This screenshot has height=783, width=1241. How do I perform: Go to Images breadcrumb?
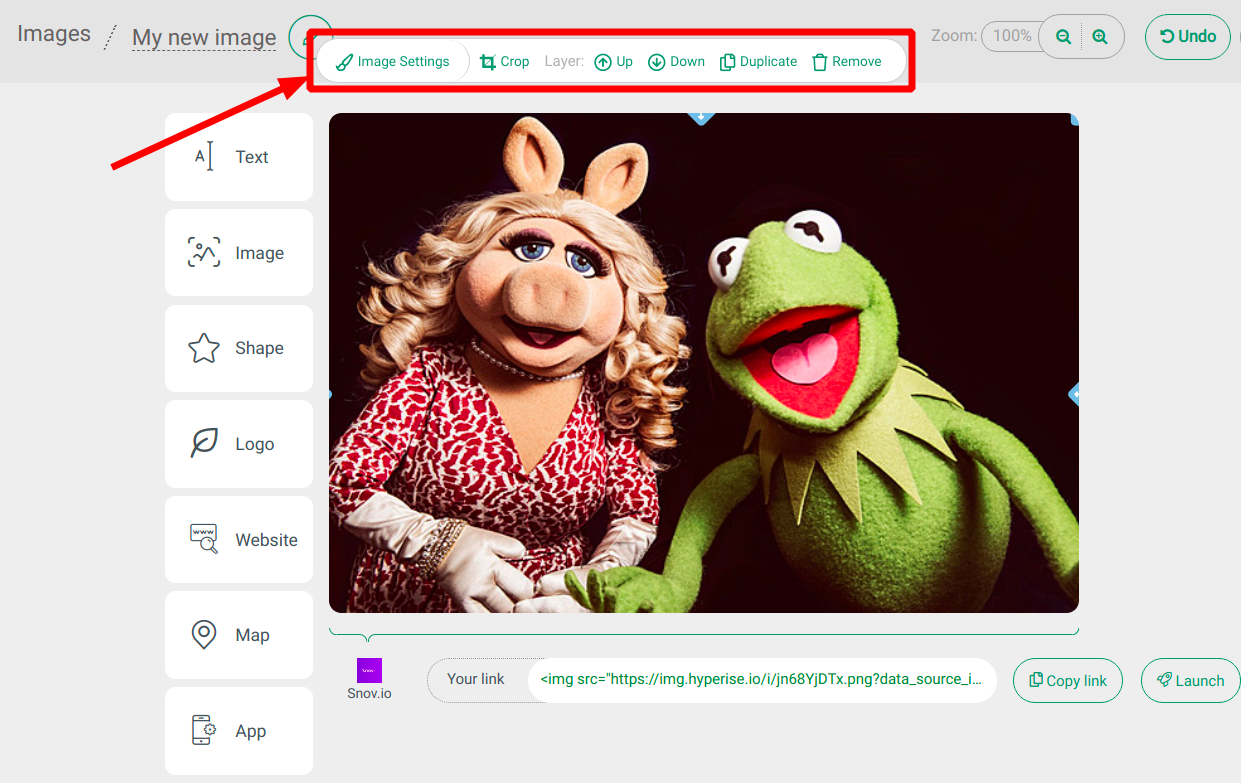(x=54, y=34)
